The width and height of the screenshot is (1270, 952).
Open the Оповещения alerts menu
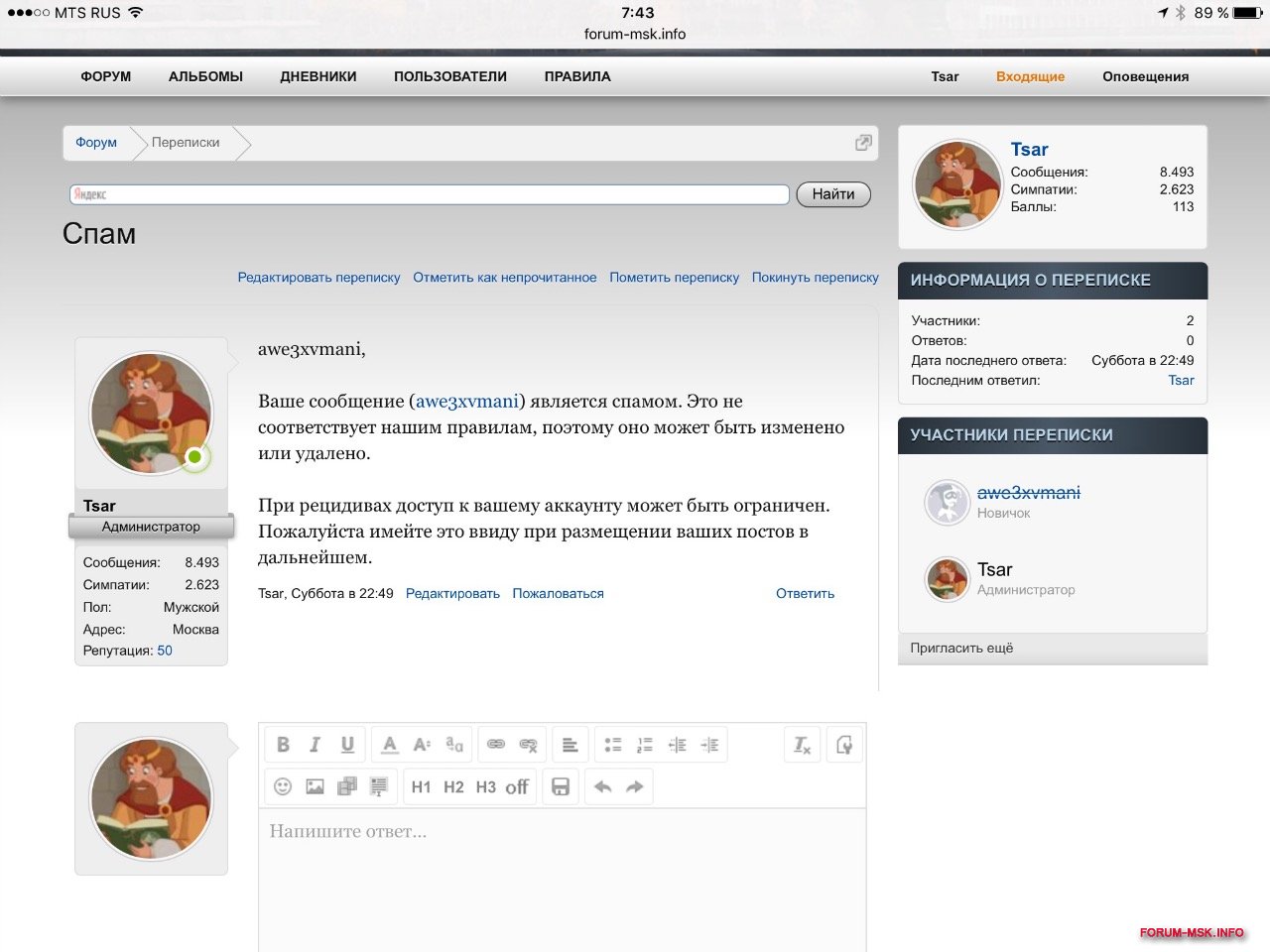point(1145,76)
